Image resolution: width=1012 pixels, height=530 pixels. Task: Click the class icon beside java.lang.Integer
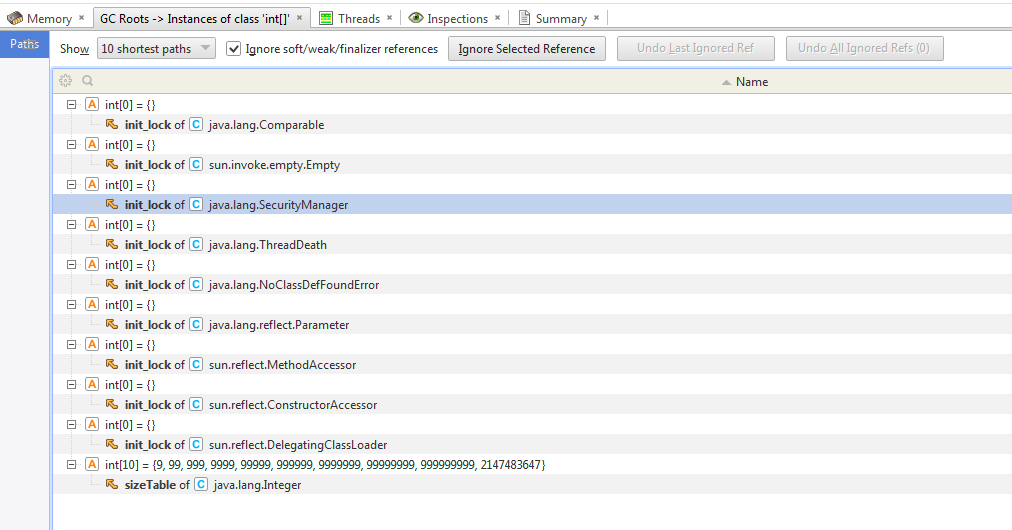coord(201,485)
